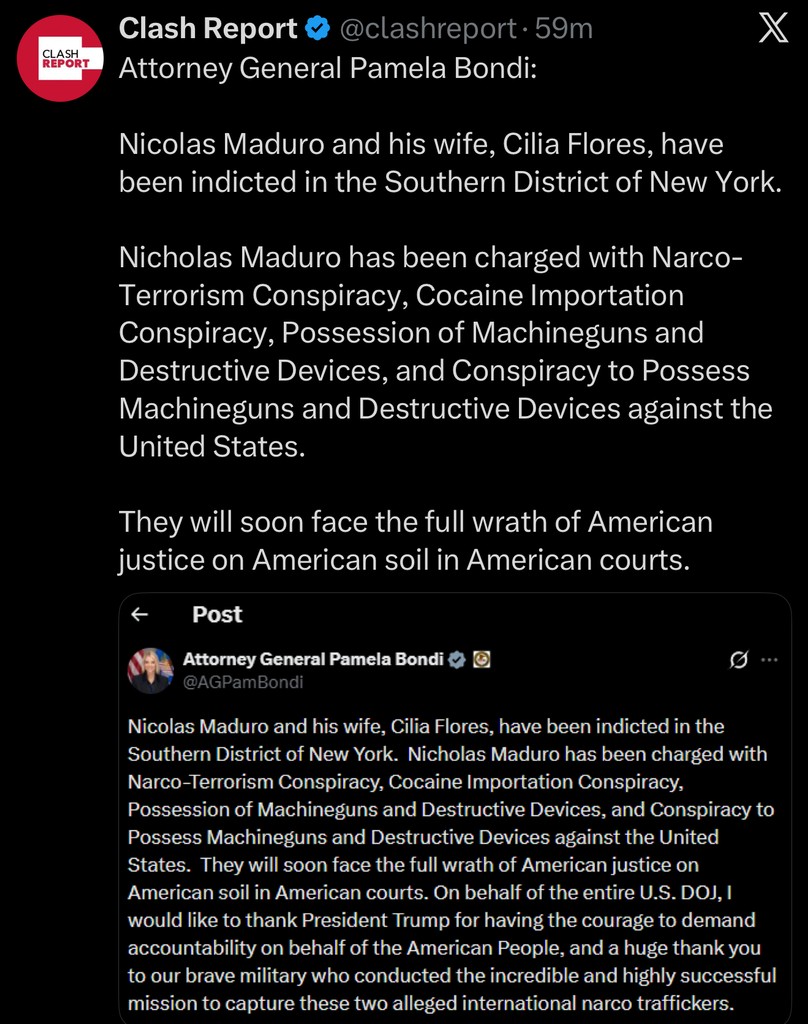Click the X logo icon
The width and height of the screenshot is (808, 1024).
pos(773,30)
